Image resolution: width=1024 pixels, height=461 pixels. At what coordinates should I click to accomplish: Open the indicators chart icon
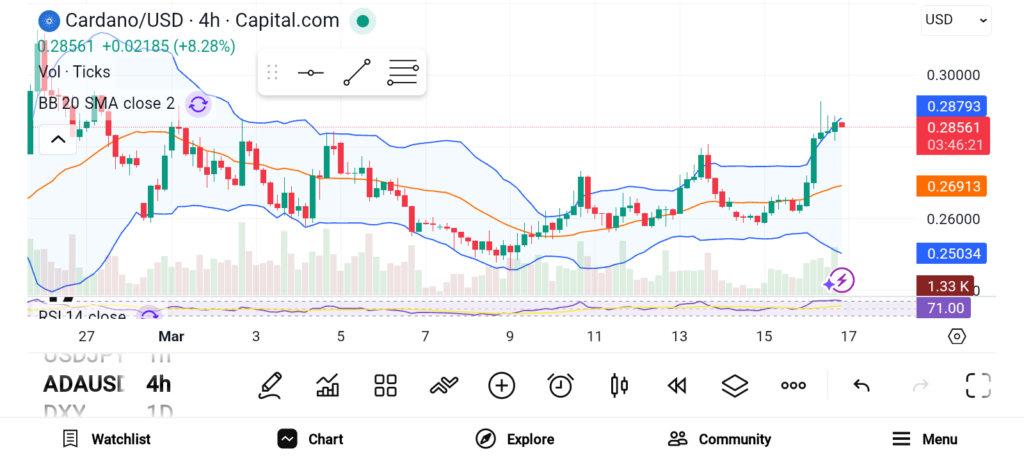click(x=327, y=385)
